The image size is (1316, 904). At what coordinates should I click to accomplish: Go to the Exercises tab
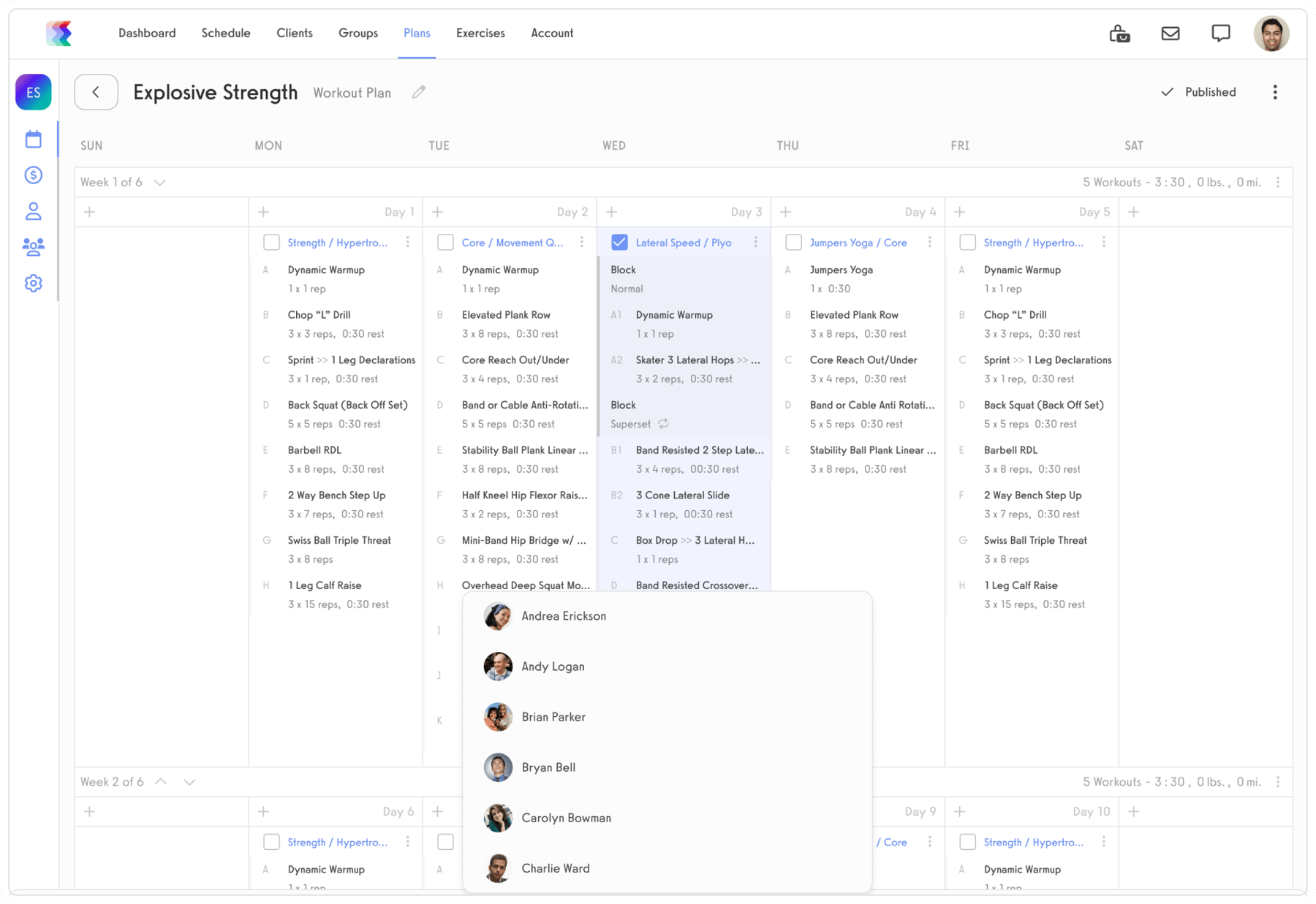coord(480,33)
